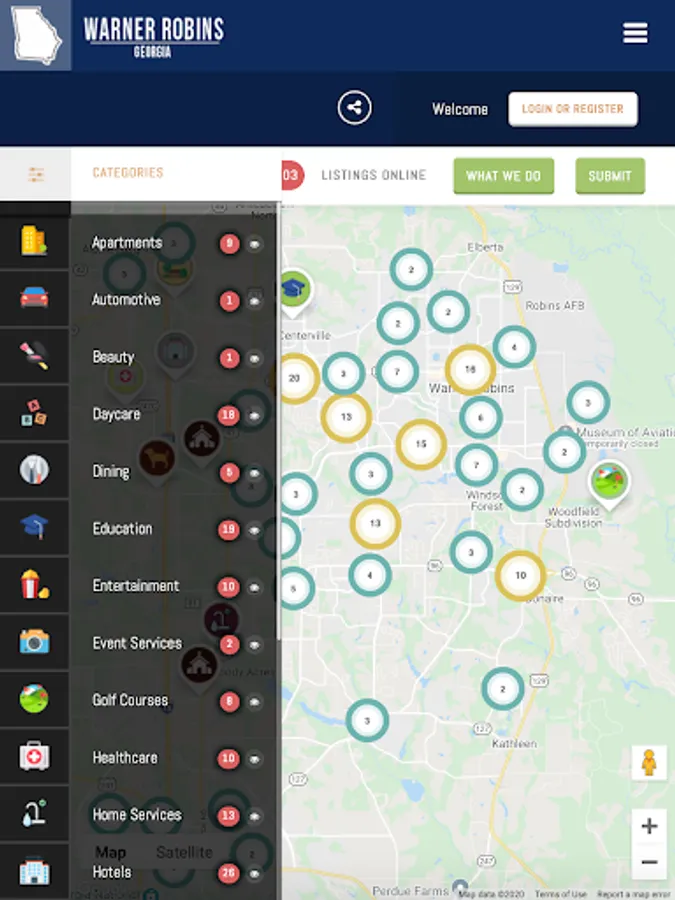Select the Apartments building icon
This screenshot has height=900, width=675.
(x=34, y=240)
